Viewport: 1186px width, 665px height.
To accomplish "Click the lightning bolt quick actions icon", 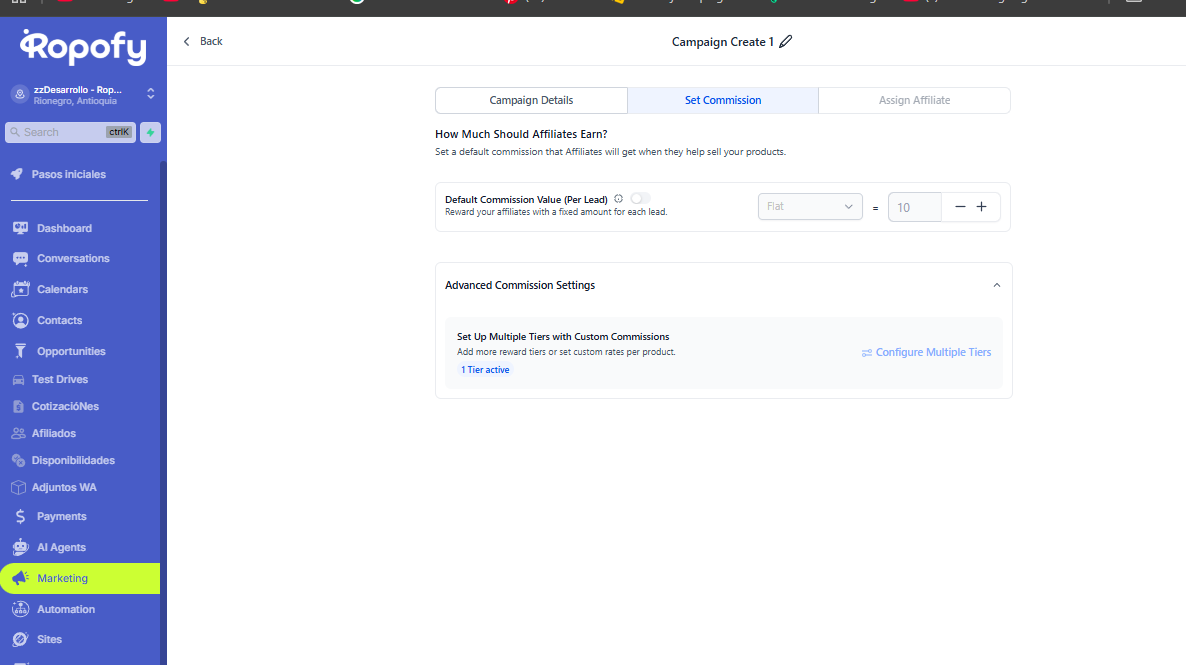I will click(150, 132).
